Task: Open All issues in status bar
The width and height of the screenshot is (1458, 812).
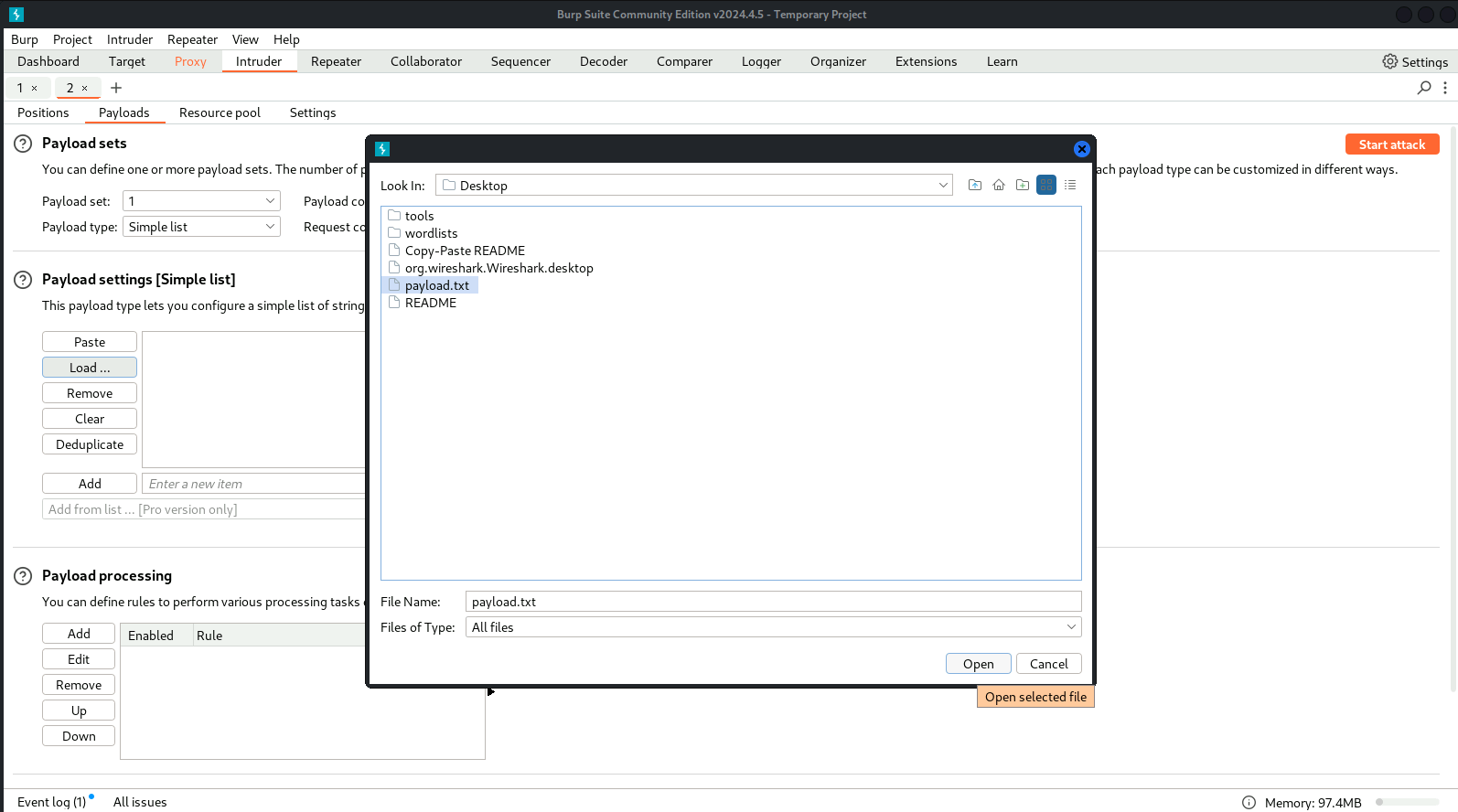Action: pyautogui.click(x=140, y=802)
